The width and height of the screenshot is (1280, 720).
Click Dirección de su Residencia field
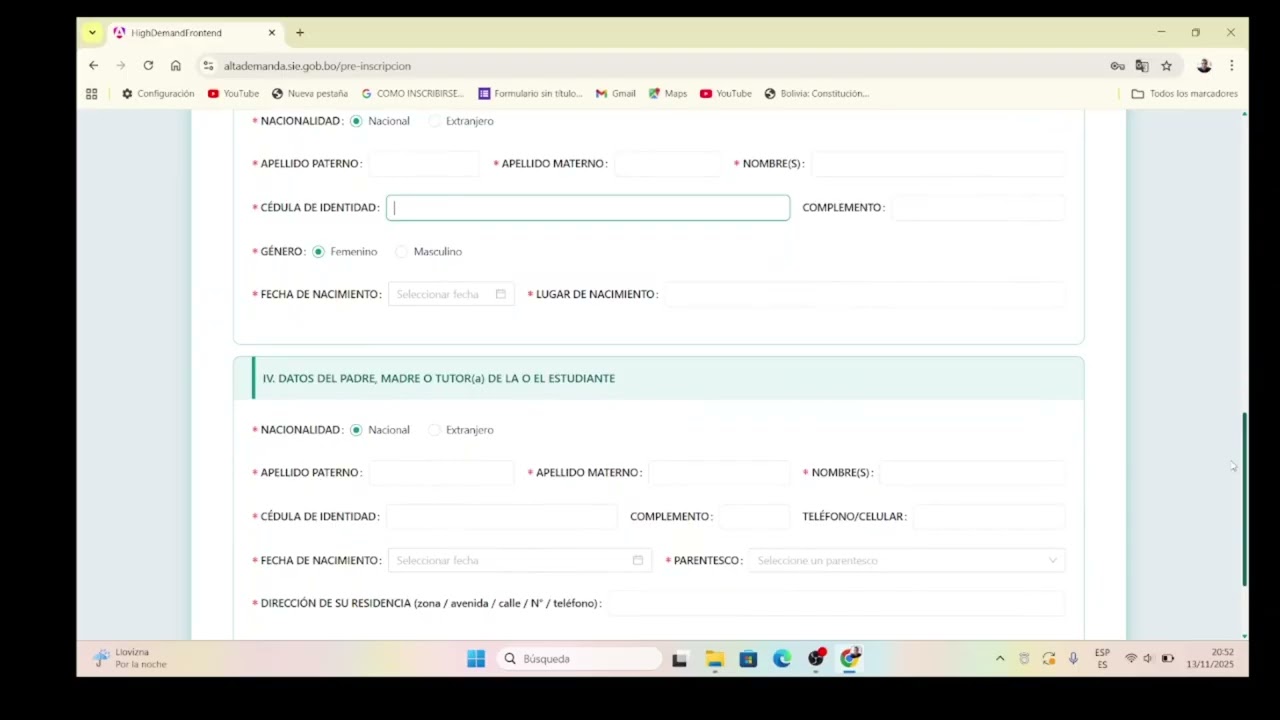(836, 604)
